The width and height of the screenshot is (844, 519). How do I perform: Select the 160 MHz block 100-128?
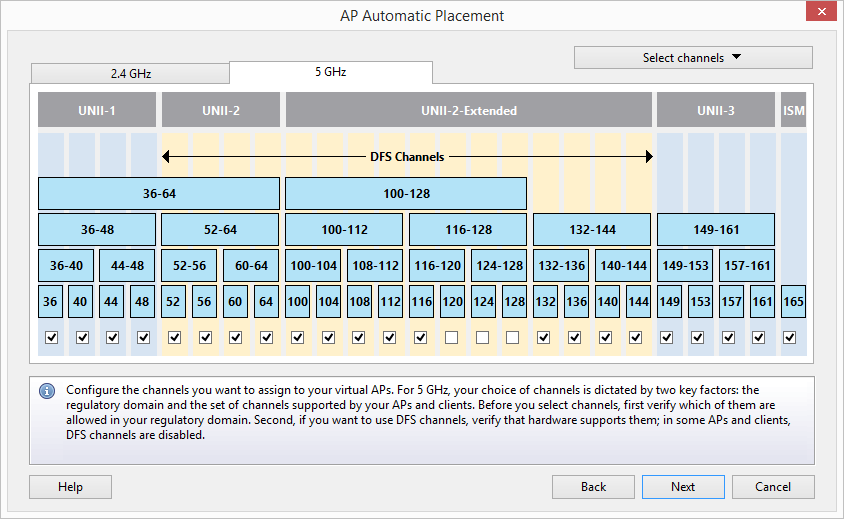point(406,193)
